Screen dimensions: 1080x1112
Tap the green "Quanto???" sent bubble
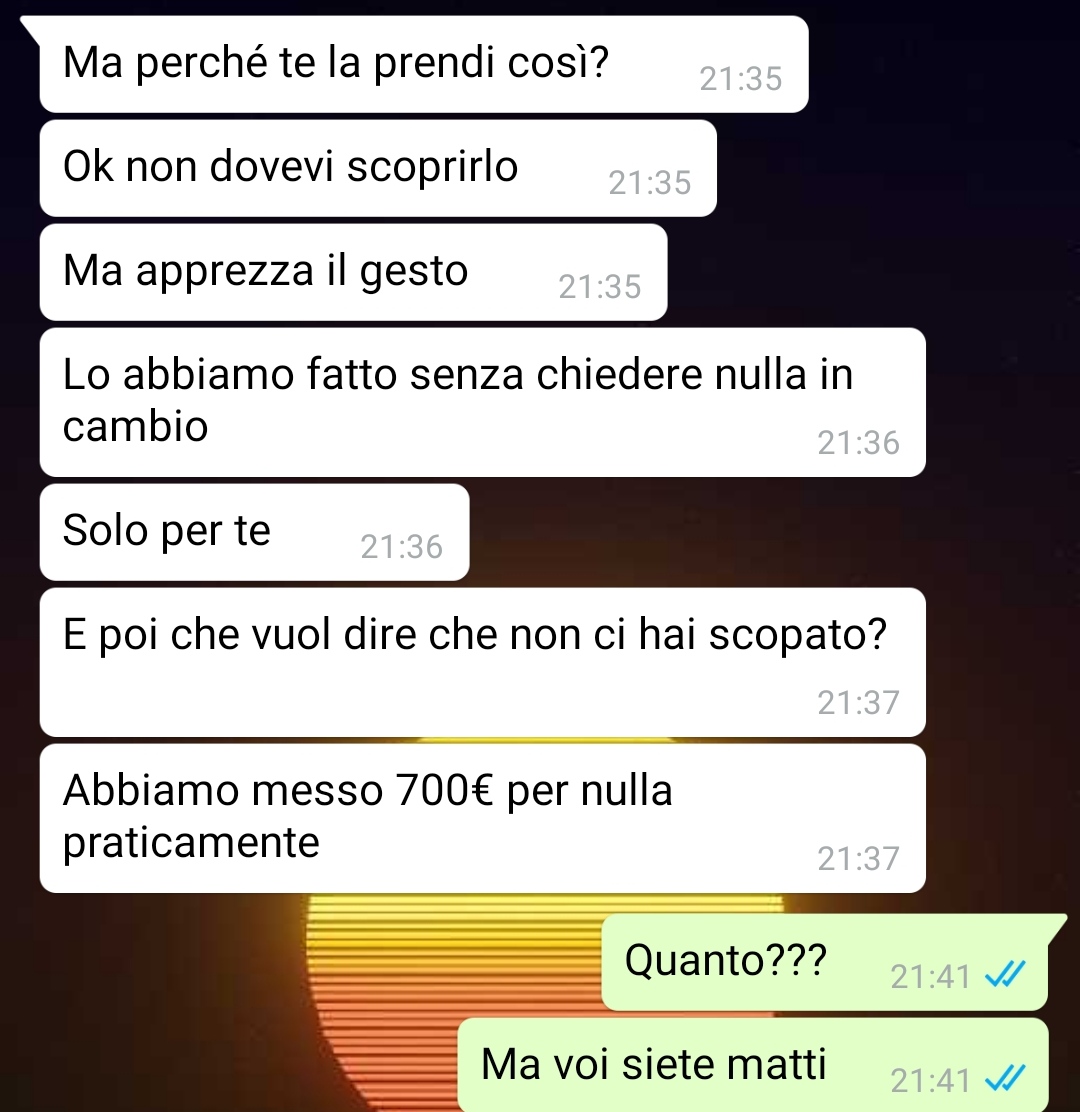click(825, 962)
